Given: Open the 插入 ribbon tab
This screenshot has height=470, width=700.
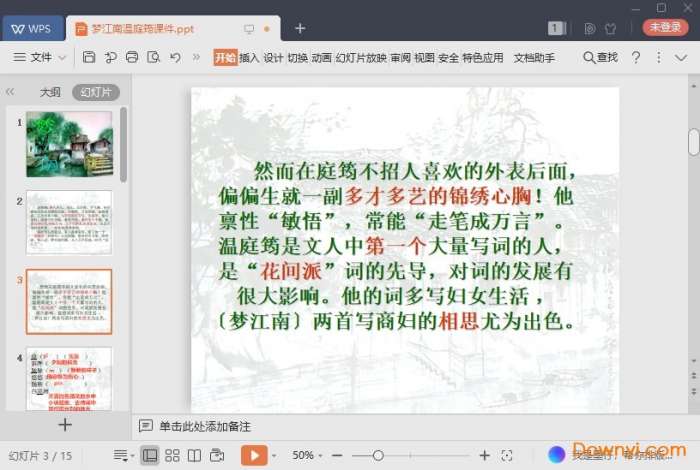Looking at the screenshot, I should pos(249,58).
